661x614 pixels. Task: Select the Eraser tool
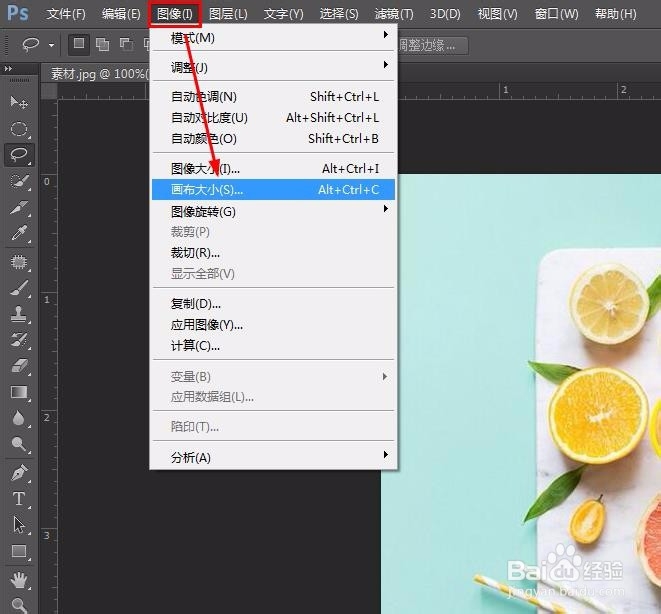pyautogui.click(x=19, y=366)
